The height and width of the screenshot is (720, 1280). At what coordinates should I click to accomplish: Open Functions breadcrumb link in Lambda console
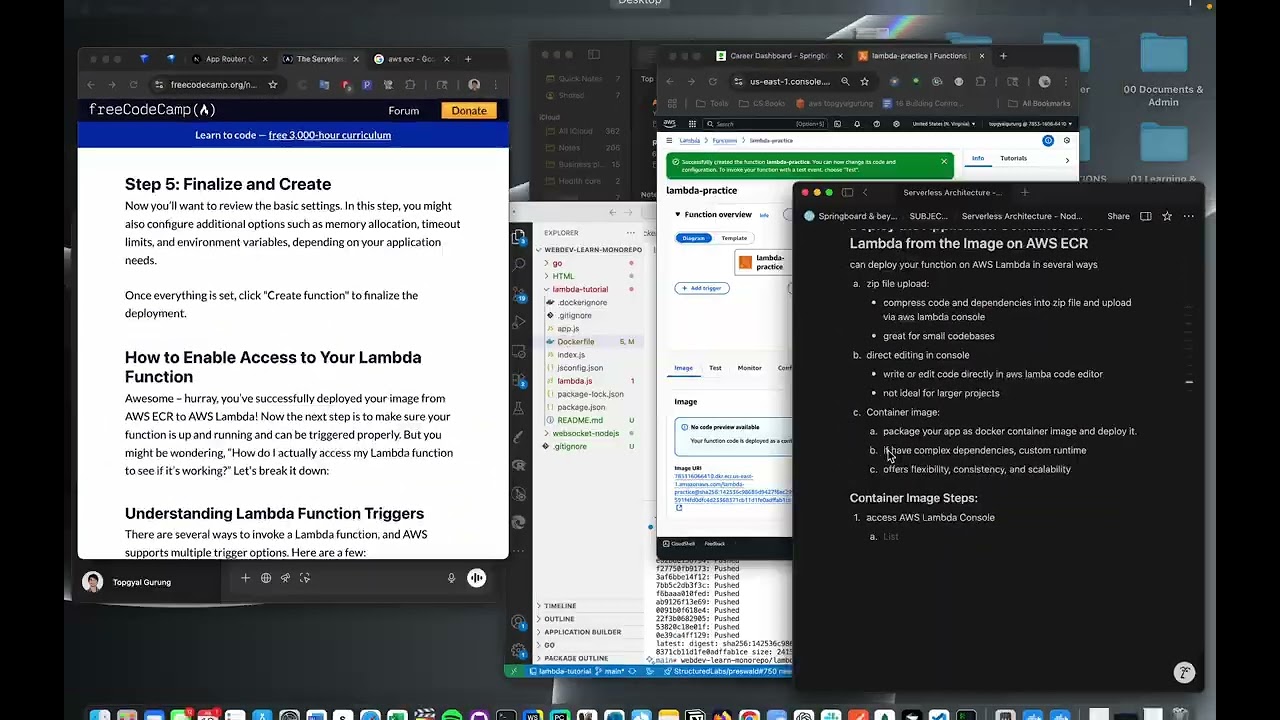click(x=724, y=141)
